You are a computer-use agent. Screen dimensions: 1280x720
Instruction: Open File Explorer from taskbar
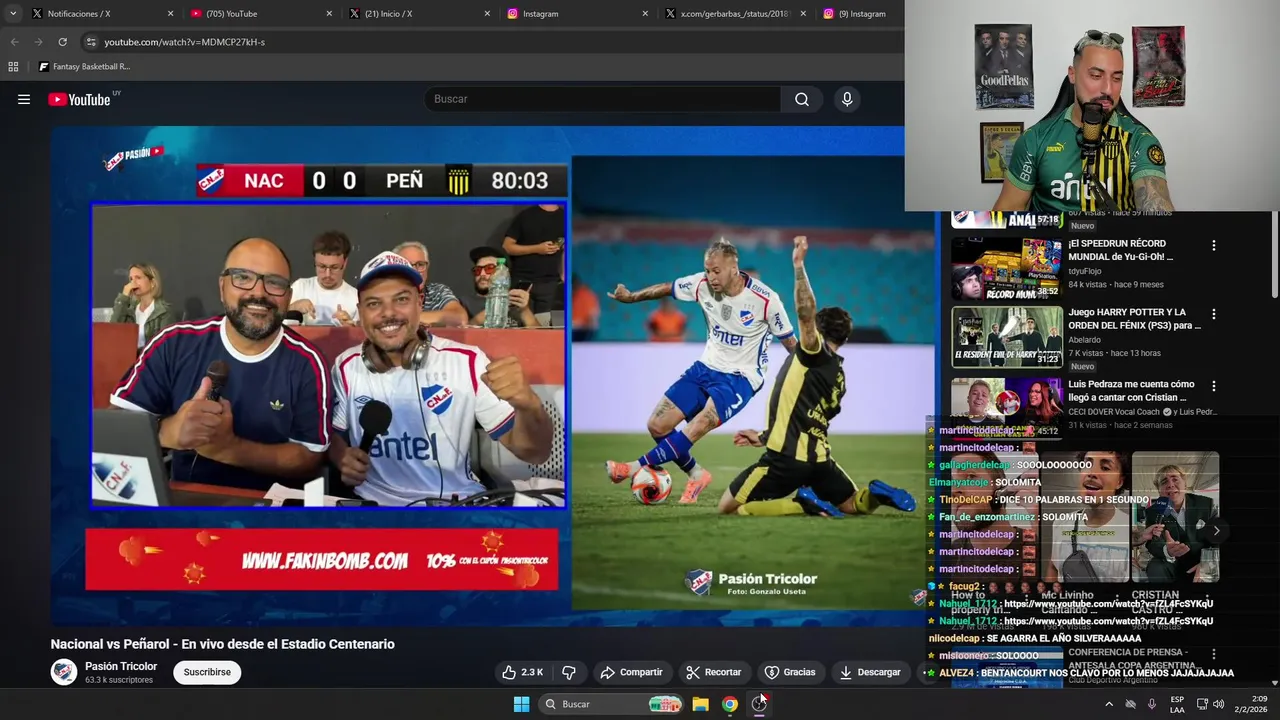click(700, 704)
